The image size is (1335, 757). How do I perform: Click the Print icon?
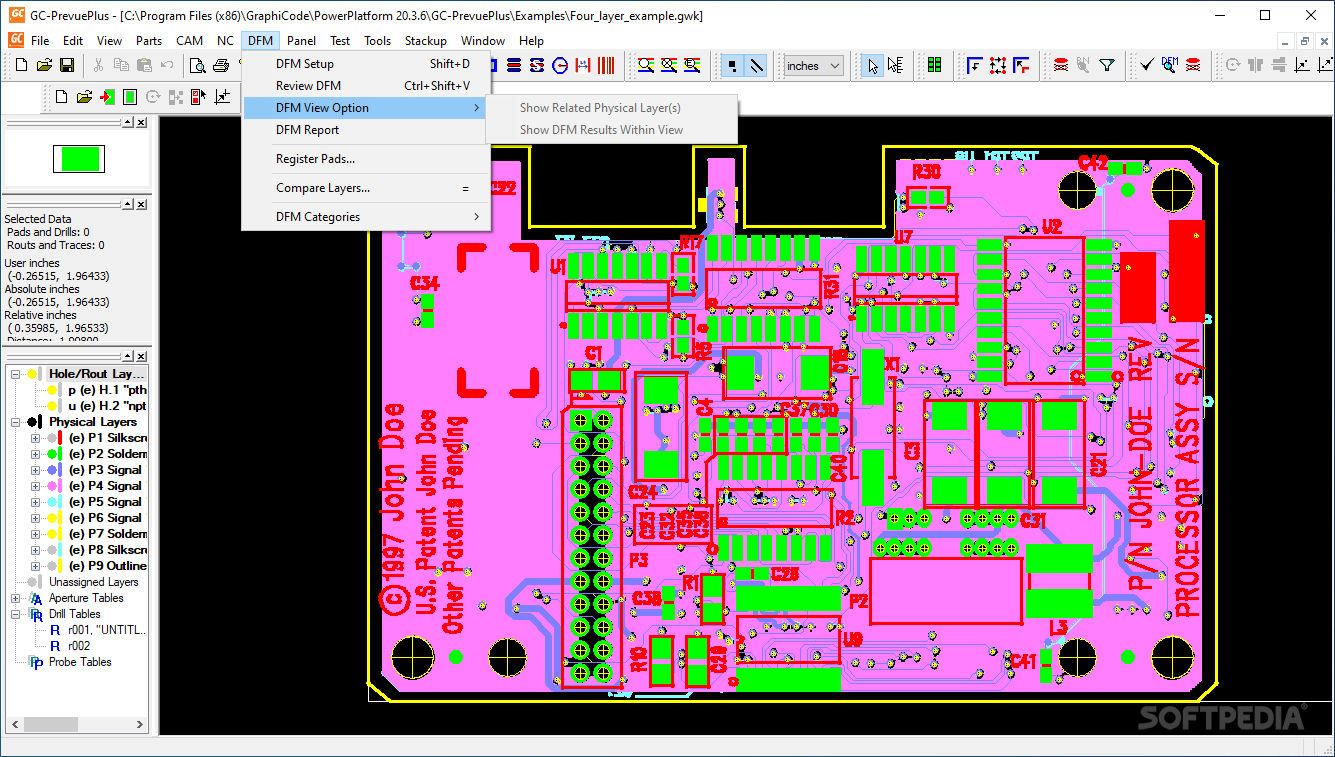[221, 66]
